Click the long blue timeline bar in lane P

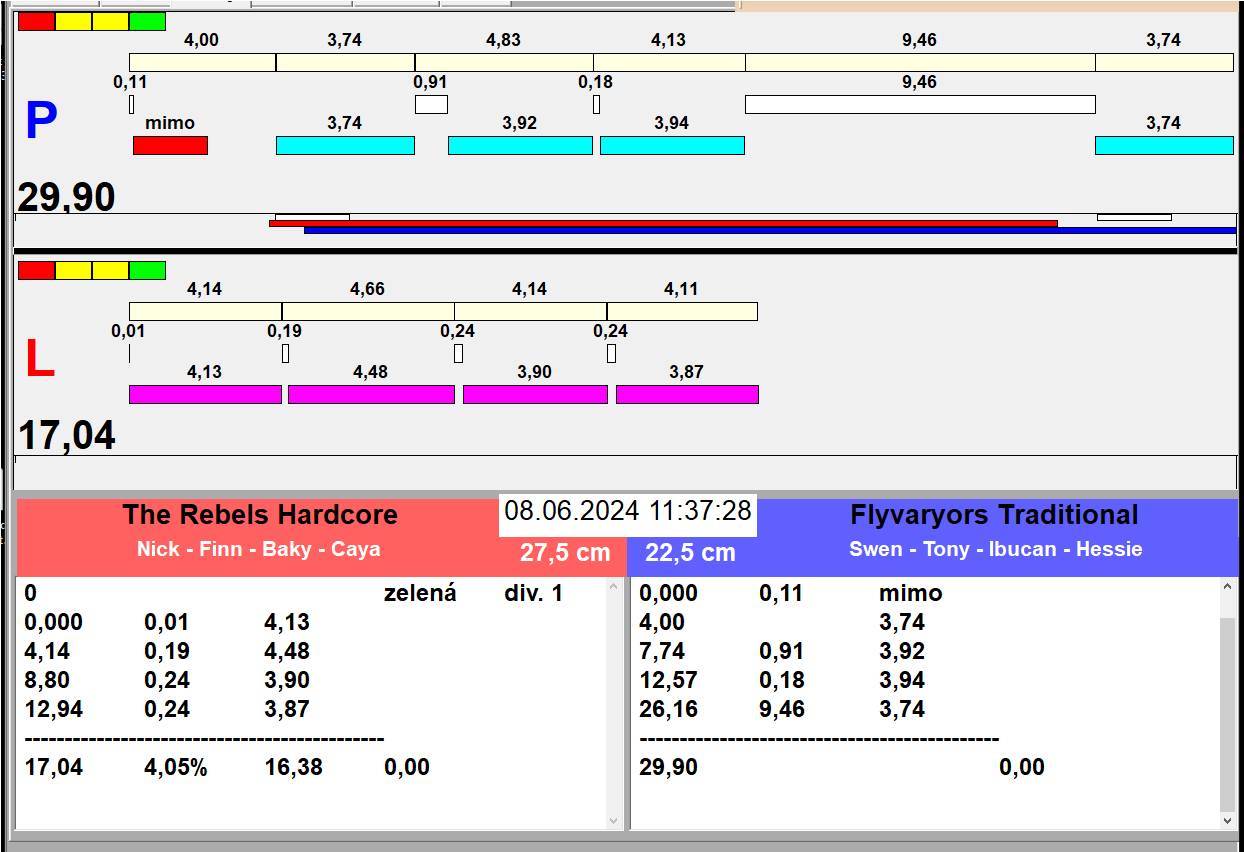coord(769,230)
